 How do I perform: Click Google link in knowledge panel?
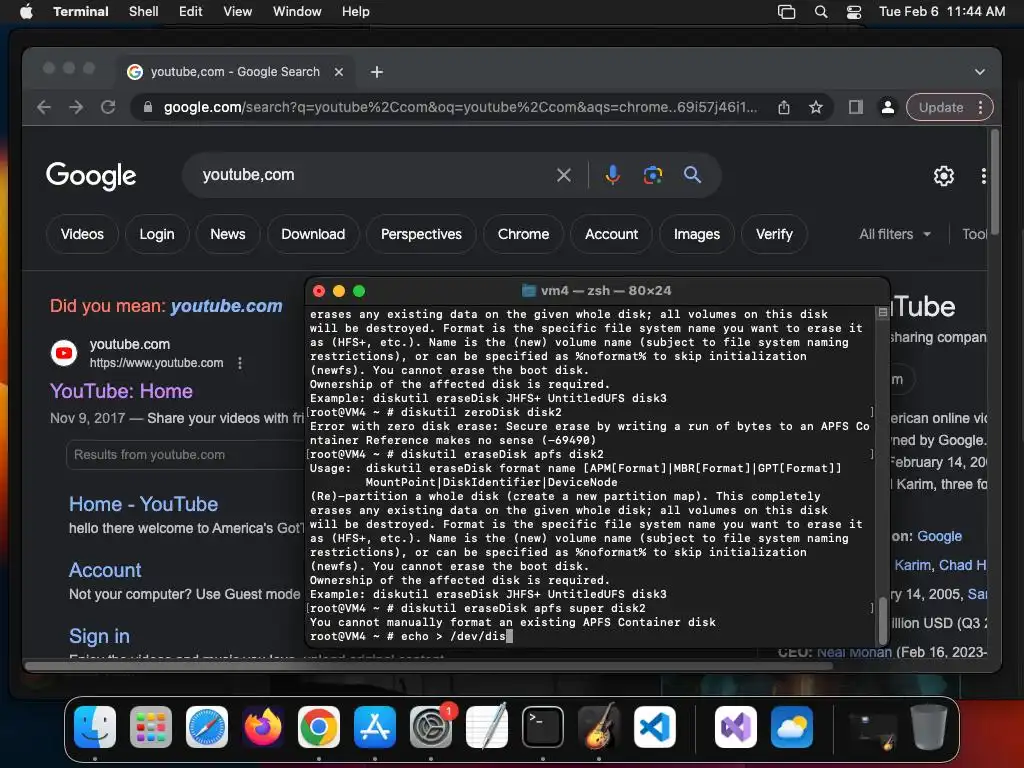pos(939,536)
